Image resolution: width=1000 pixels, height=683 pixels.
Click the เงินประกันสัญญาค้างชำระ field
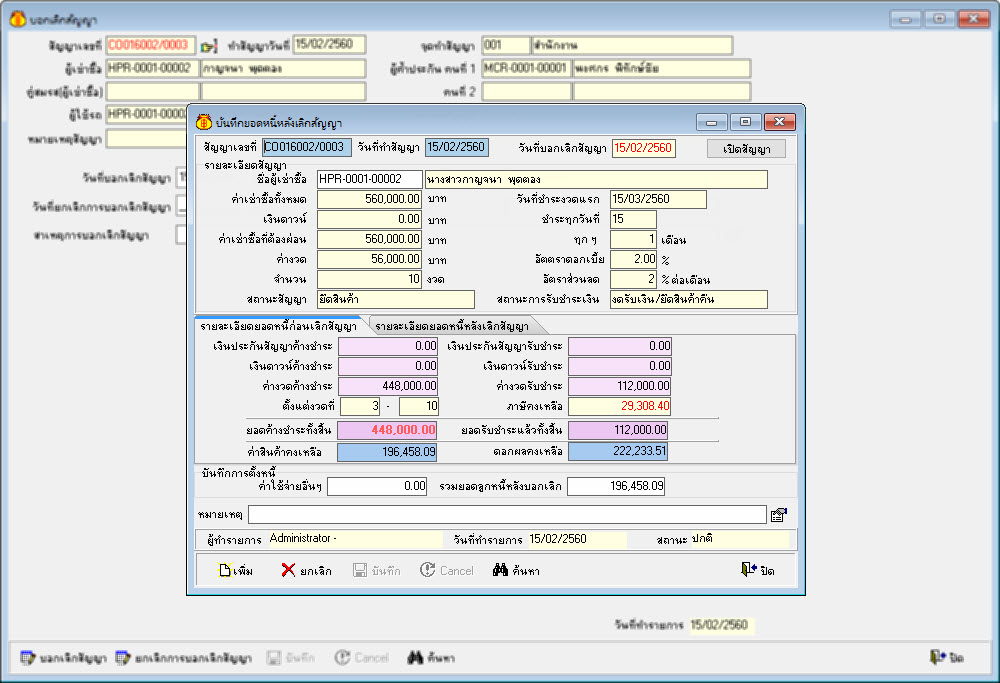(388, 346)
